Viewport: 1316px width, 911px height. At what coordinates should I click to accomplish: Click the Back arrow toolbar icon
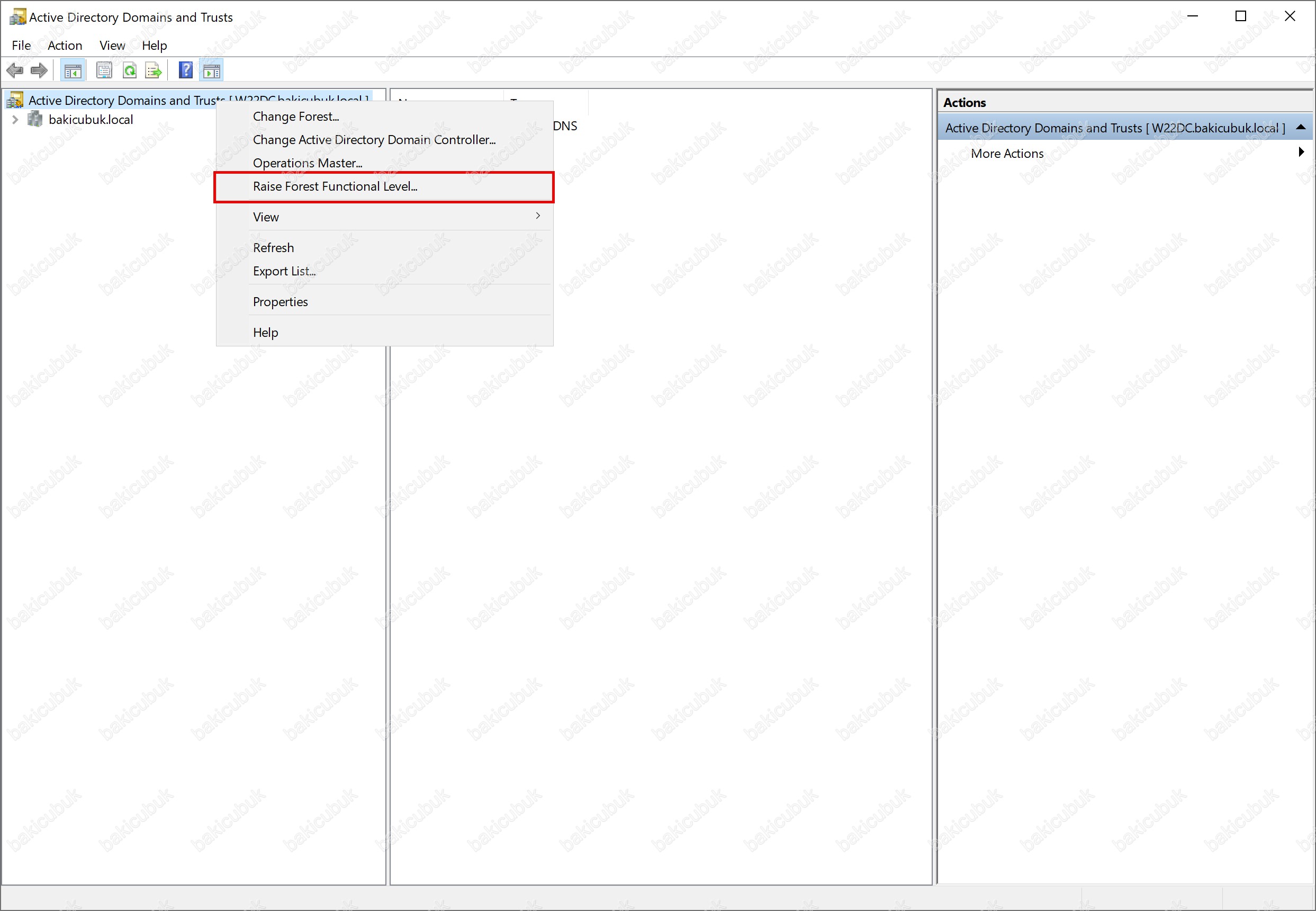(15, 71)
